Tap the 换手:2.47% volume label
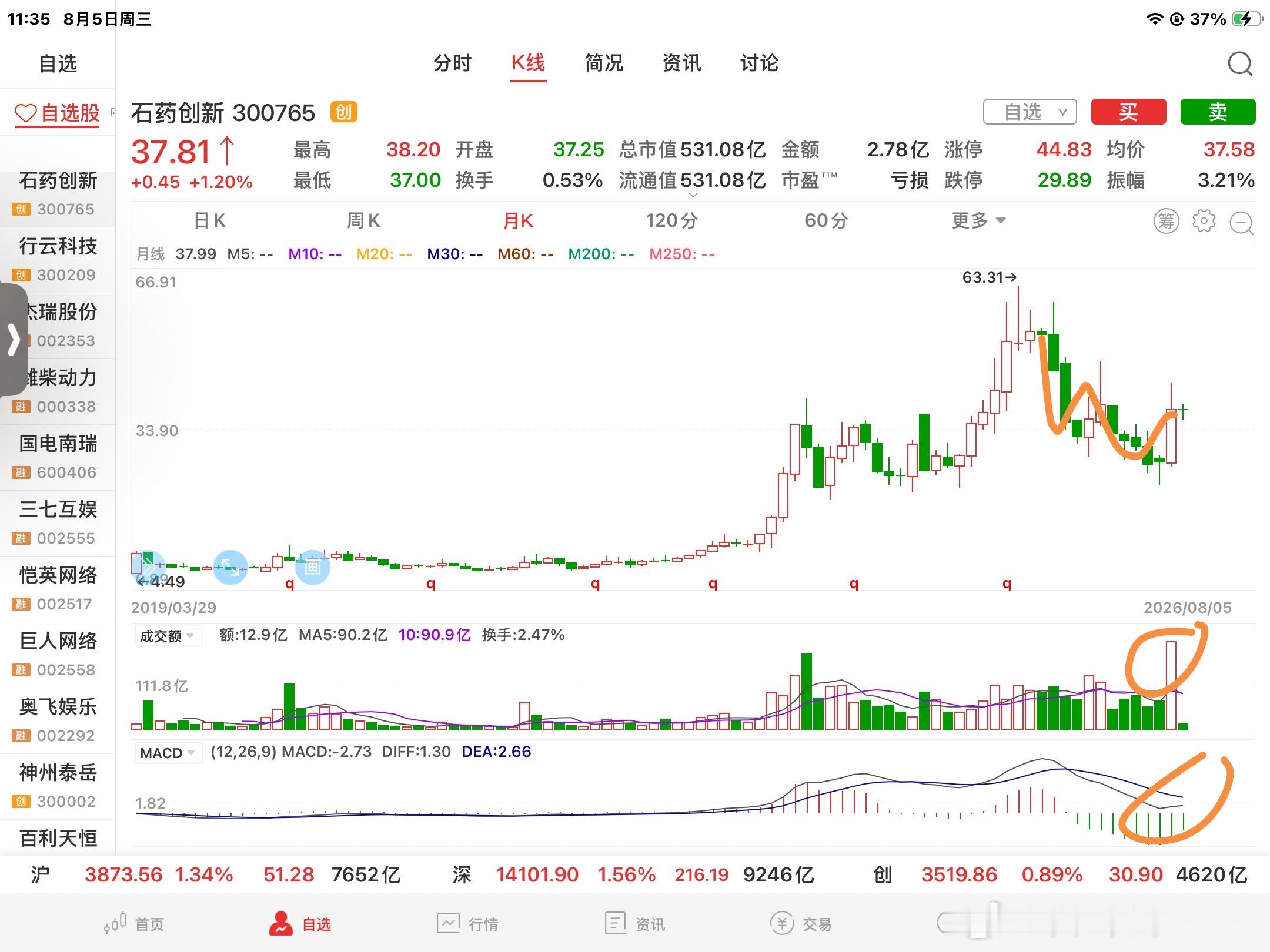Screen dimensions: 1270x952 523,635
